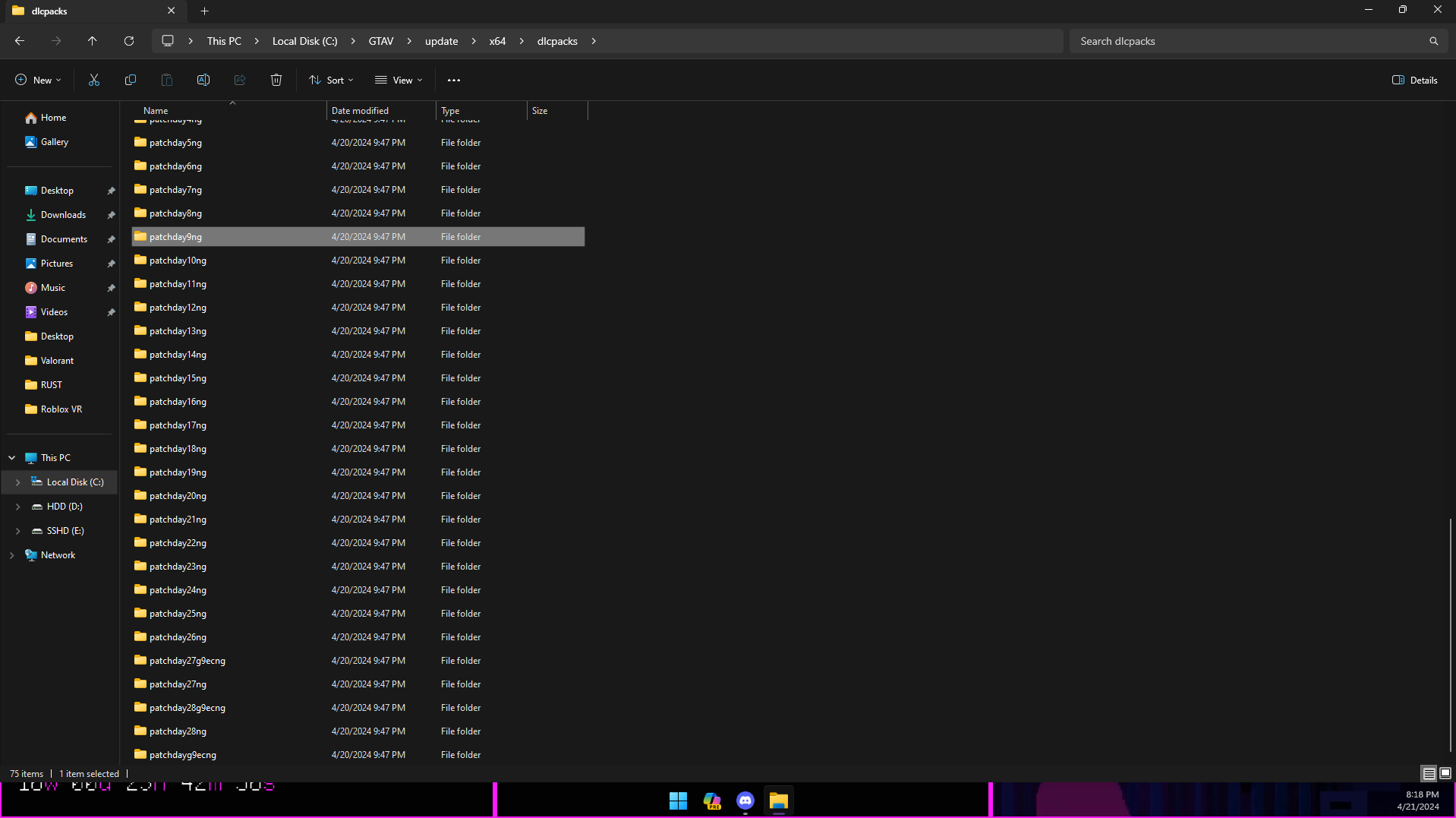Click the GTAV breadcrumb link
The width and height of the screenshot is (1456, 818).
coord(381,41)
